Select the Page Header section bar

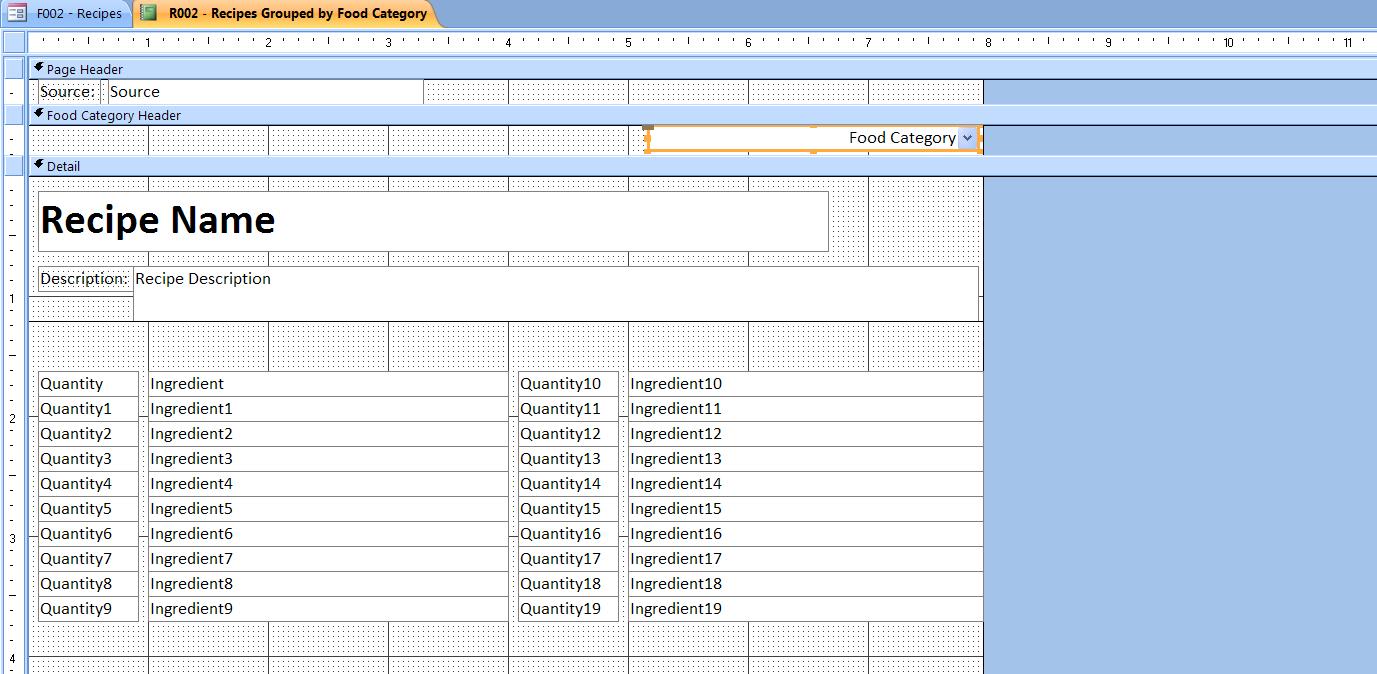coord(500,69)
